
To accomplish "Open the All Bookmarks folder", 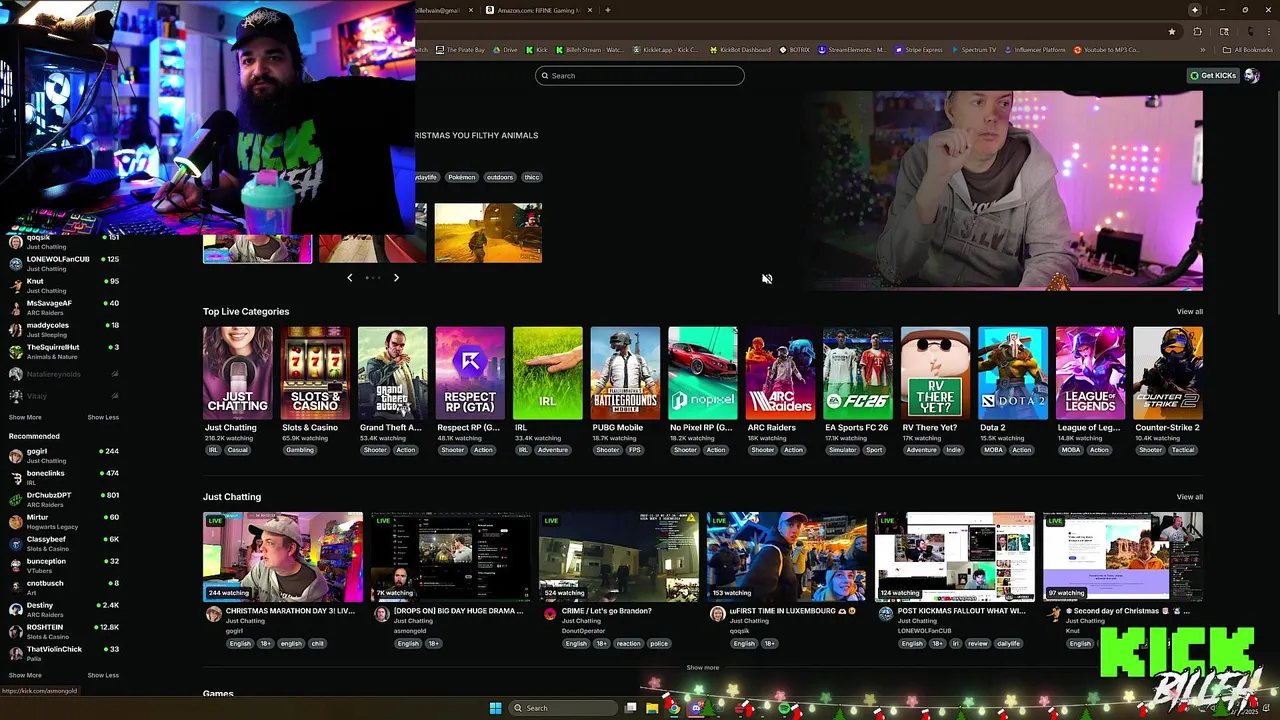I will 1248,50.
